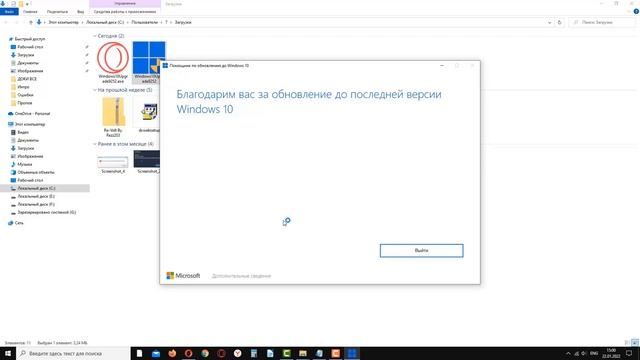Click the Up one level arrow in Explorer
Image resolution: width=640 pixels, height=360 pixels.
31,22
